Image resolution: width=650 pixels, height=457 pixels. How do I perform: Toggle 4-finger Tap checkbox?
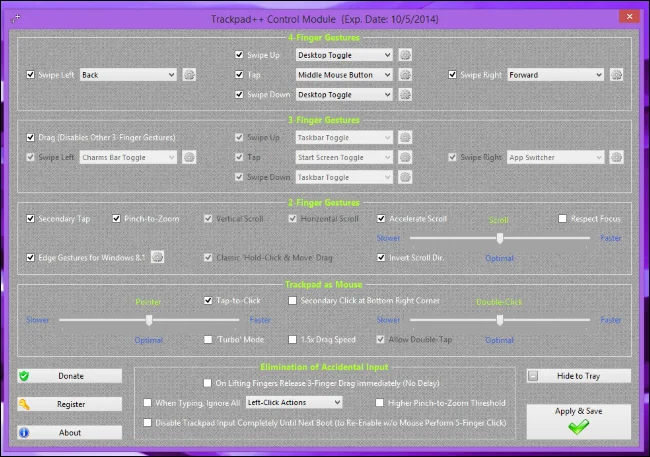pyautogui.click(x=239, y=75)
